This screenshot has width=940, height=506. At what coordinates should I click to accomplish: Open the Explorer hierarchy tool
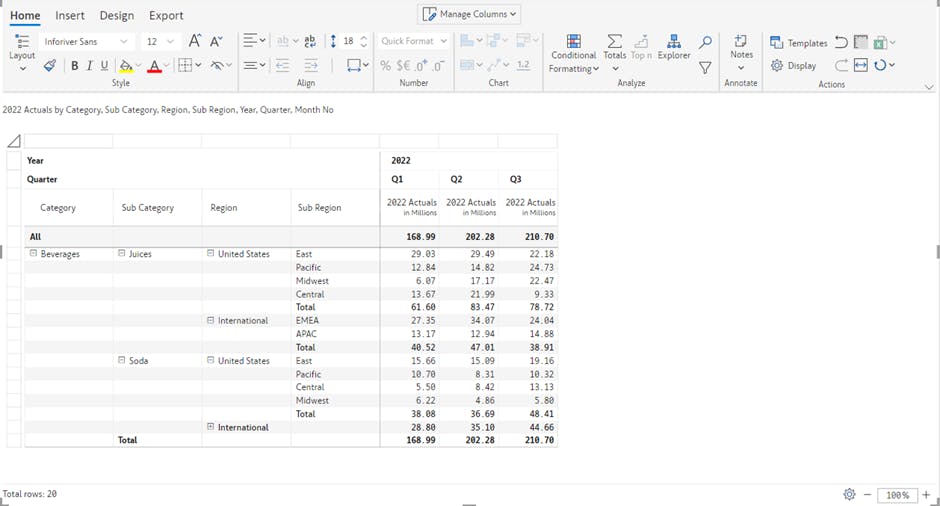pyautogui.click(x=674, y=46)
